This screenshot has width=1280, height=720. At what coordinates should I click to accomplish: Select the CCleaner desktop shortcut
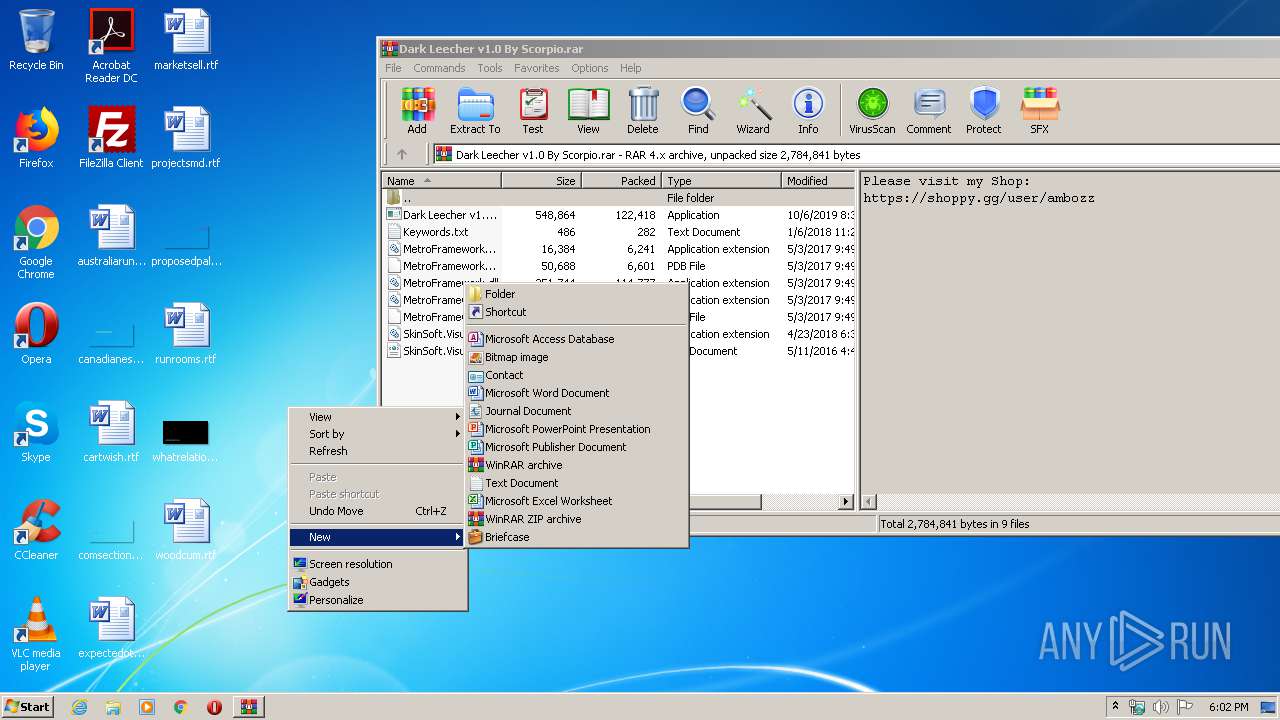36,530
